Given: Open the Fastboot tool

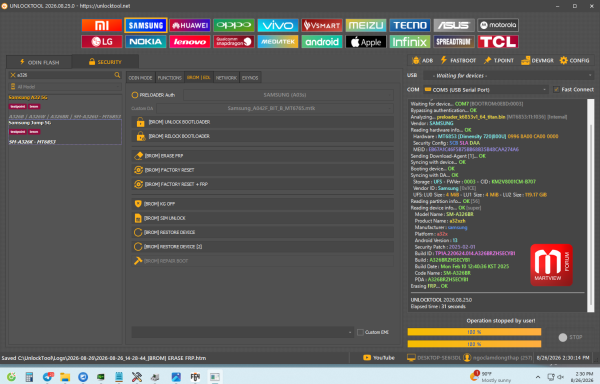Looking at the screenshot, I should (458, 60).
